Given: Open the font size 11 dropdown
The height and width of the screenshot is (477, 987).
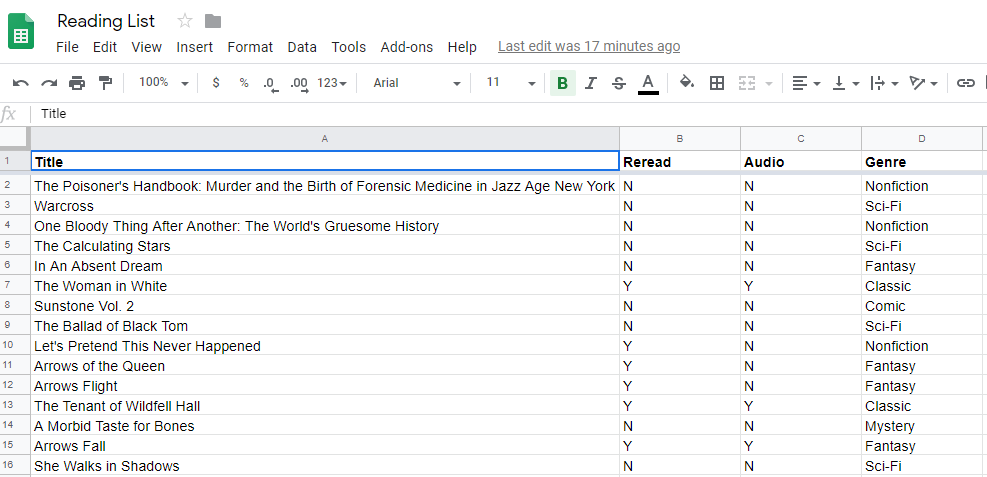Looking at the screenshot, I should 510,83.
